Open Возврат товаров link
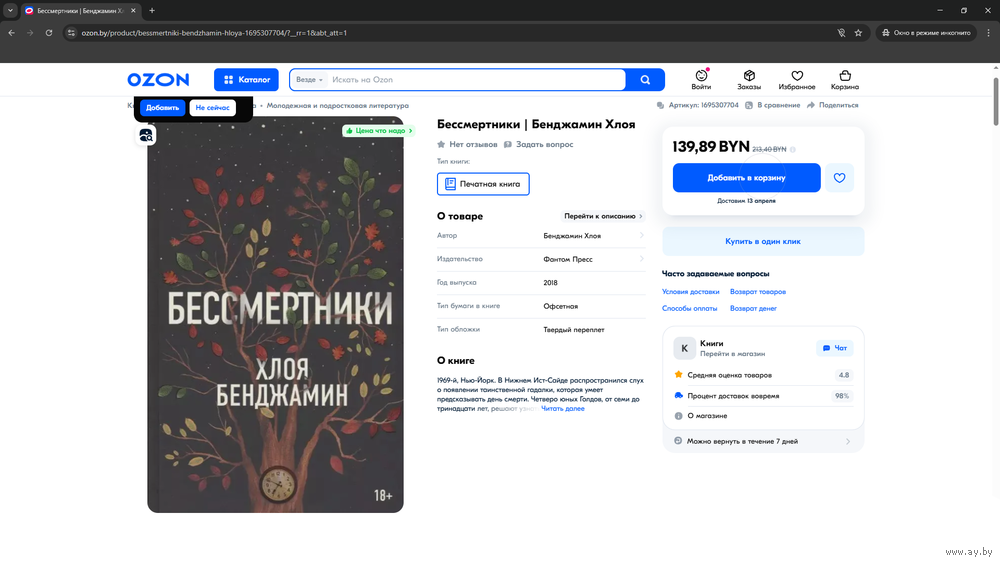 [x=758, y=292]
